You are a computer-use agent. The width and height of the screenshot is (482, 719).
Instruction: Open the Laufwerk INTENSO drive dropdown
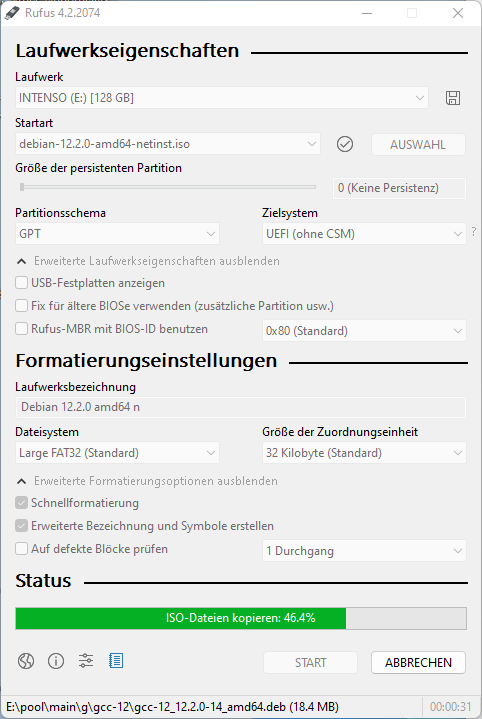click(x=222, y=98)
